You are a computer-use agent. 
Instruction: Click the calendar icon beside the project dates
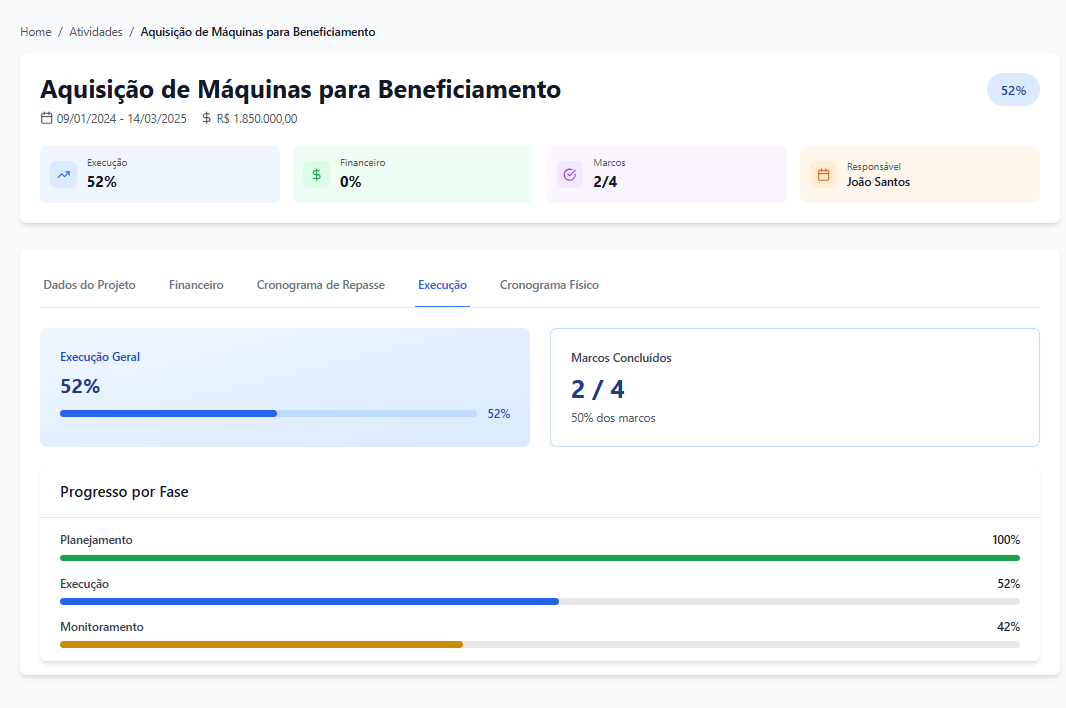pos(46,118)
